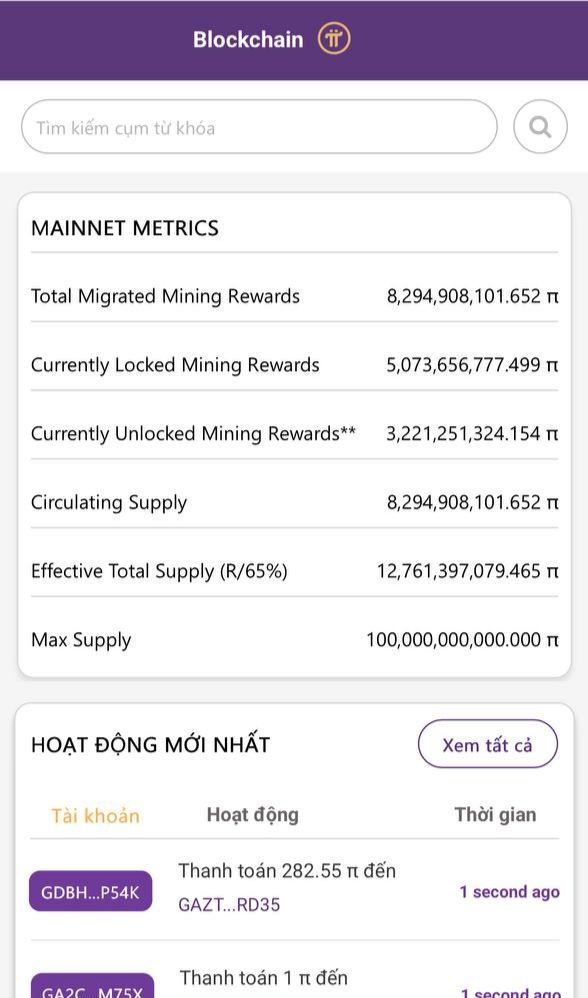Click the Pi coin logo icon

tap(334, 39)
